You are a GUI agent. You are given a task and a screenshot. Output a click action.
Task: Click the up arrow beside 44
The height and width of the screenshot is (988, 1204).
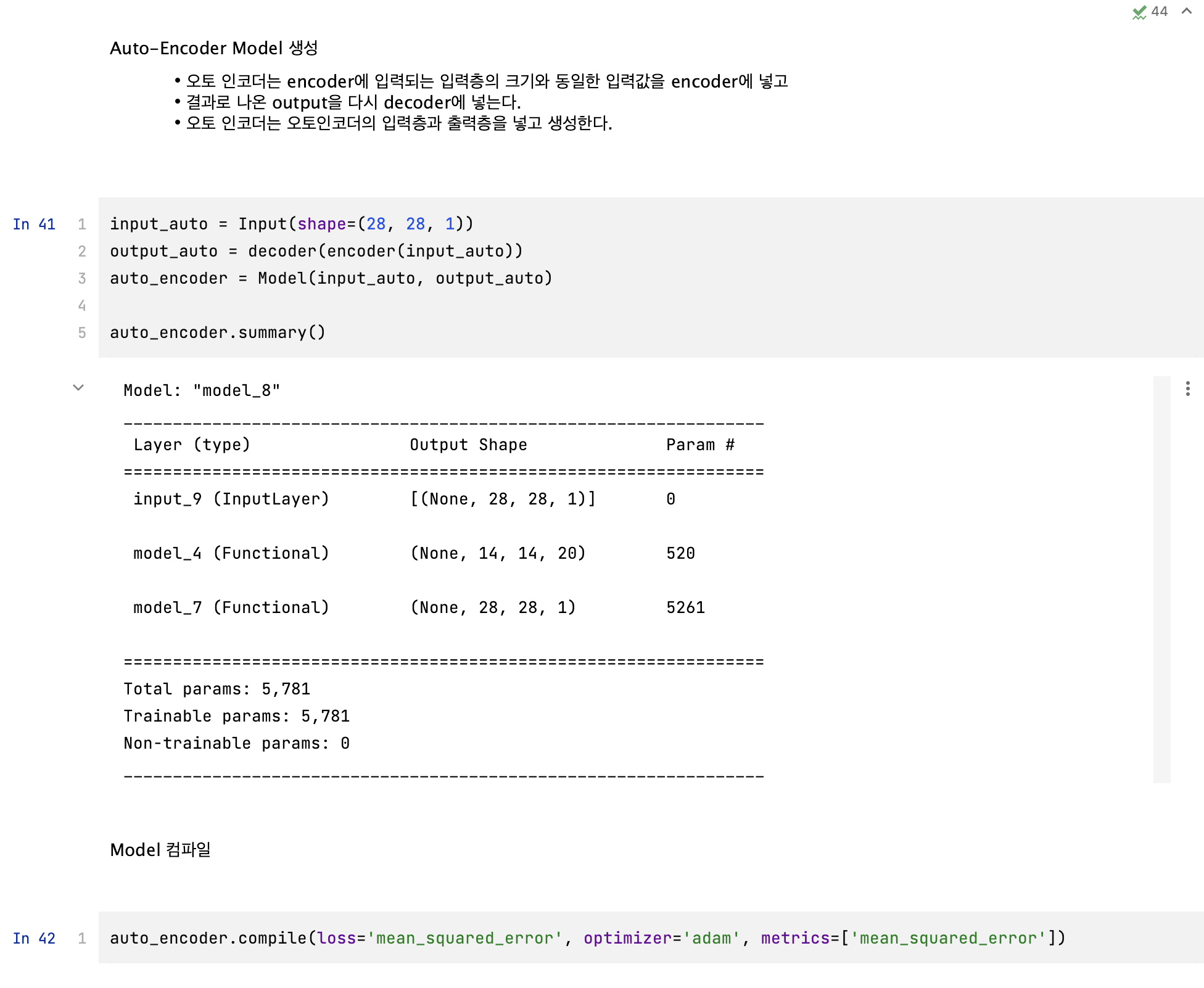click(1186, 11)
